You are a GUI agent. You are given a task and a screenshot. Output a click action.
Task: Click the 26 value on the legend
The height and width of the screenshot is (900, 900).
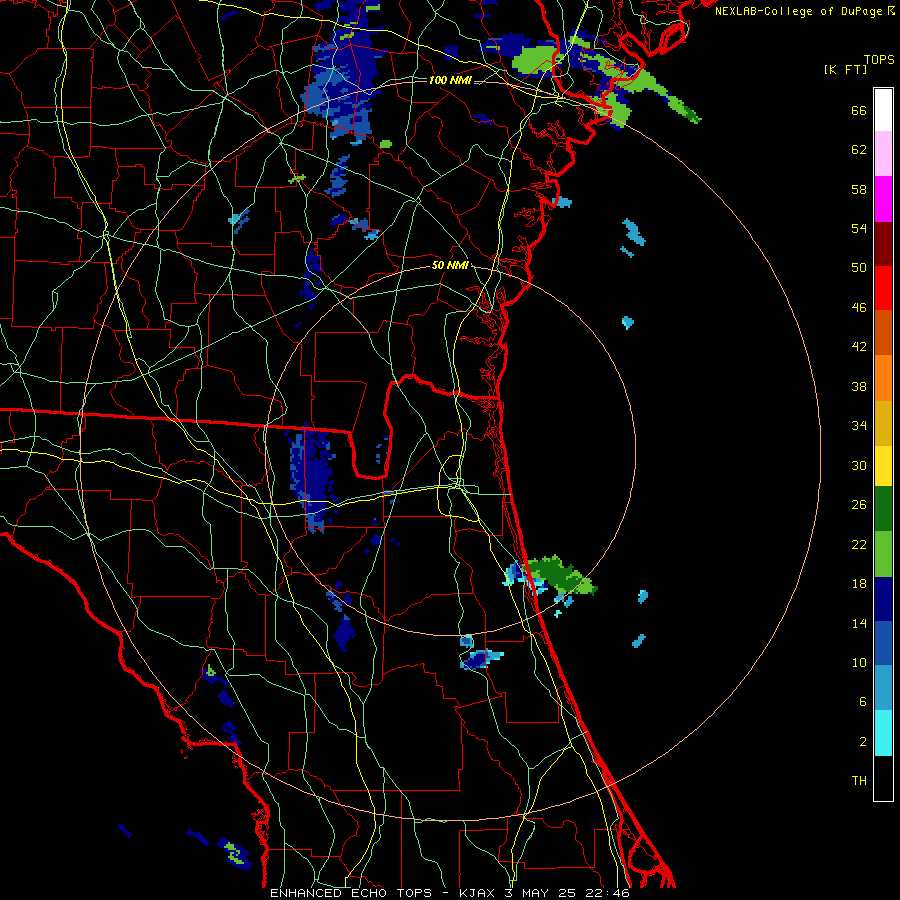click(859, 505)
